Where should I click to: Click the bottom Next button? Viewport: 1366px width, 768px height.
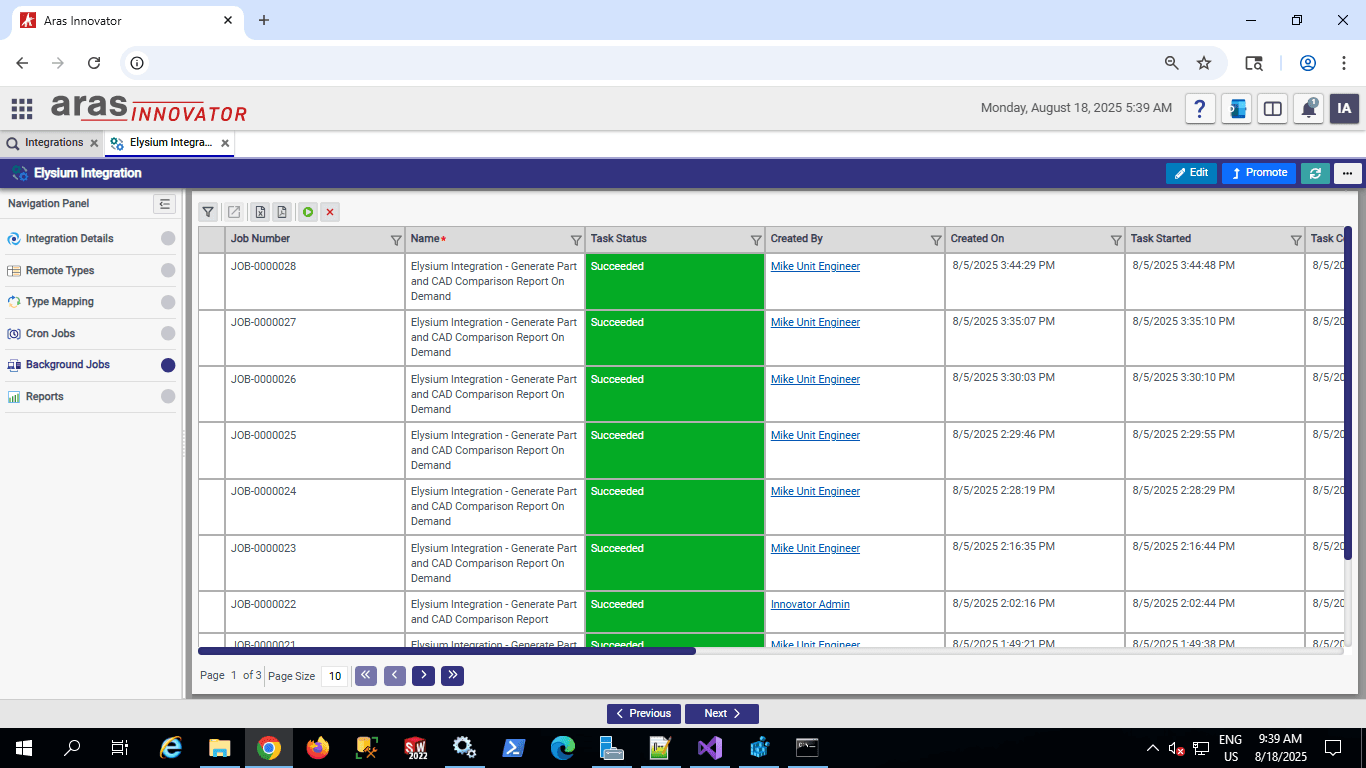click(x=722, y=713)
